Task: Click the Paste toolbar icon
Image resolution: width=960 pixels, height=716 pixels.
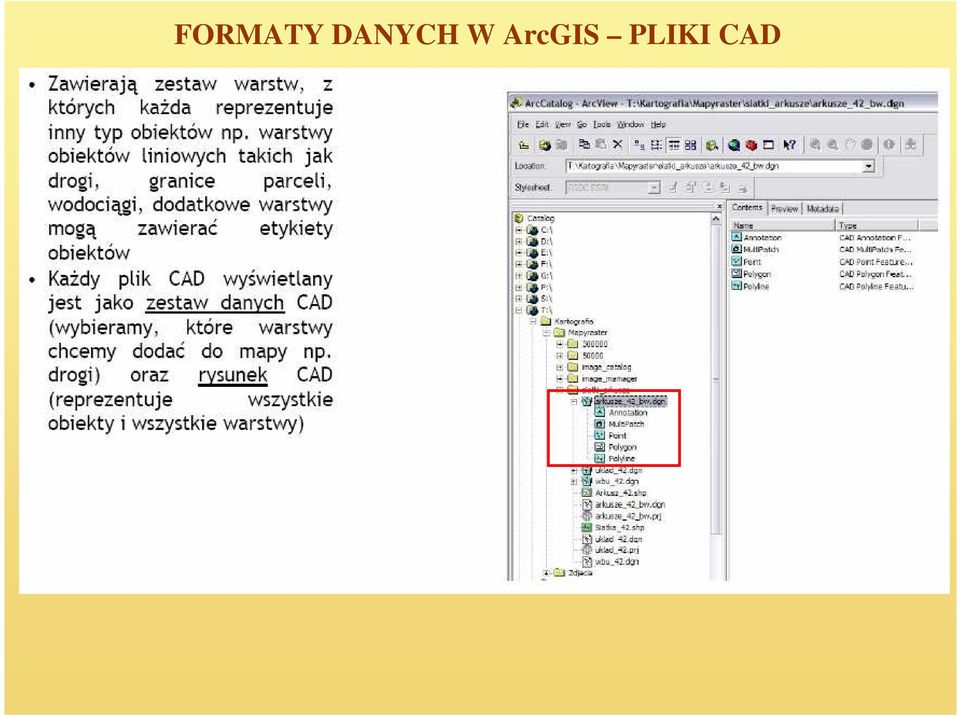Action: [x=601, y=145]
